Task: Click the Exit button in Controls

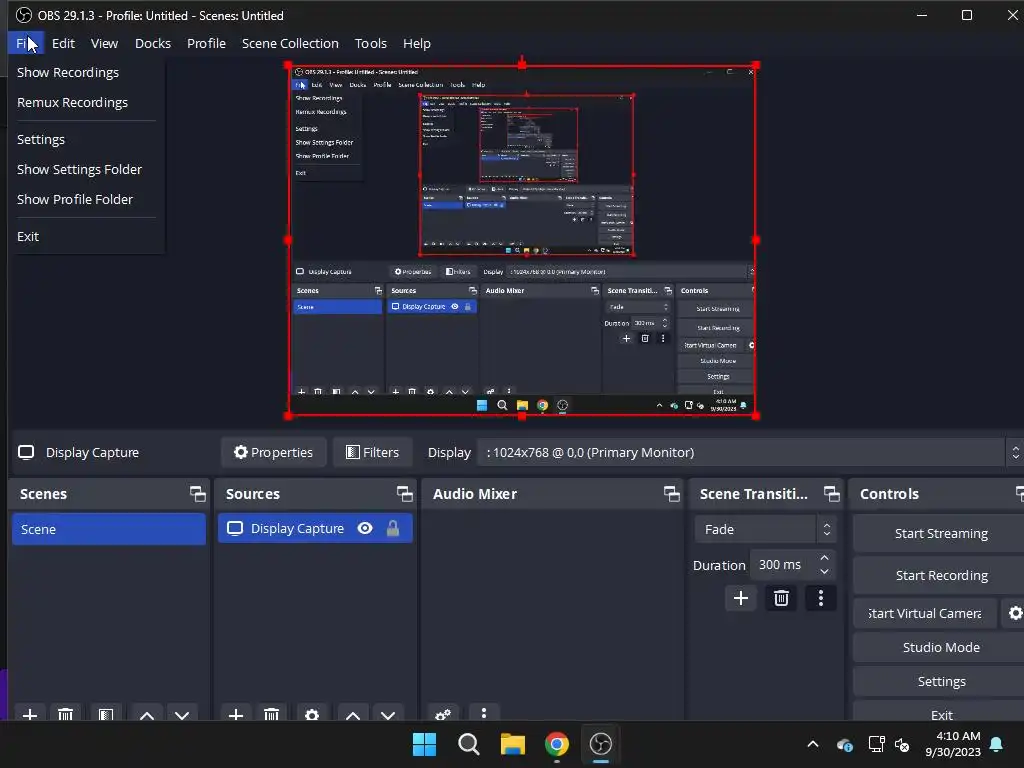Action: (940, 714)
